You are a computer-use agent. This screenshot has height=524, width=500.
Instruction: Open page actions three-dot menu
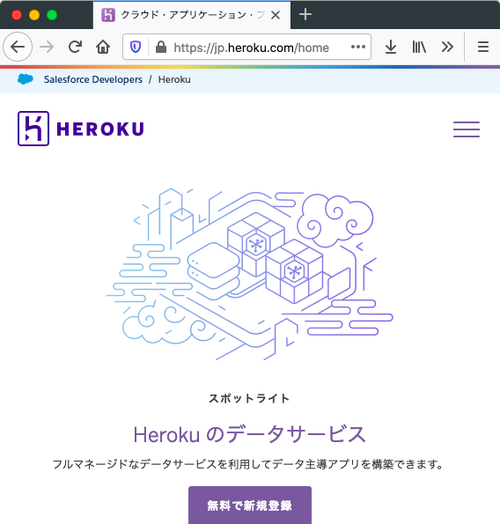358,47
